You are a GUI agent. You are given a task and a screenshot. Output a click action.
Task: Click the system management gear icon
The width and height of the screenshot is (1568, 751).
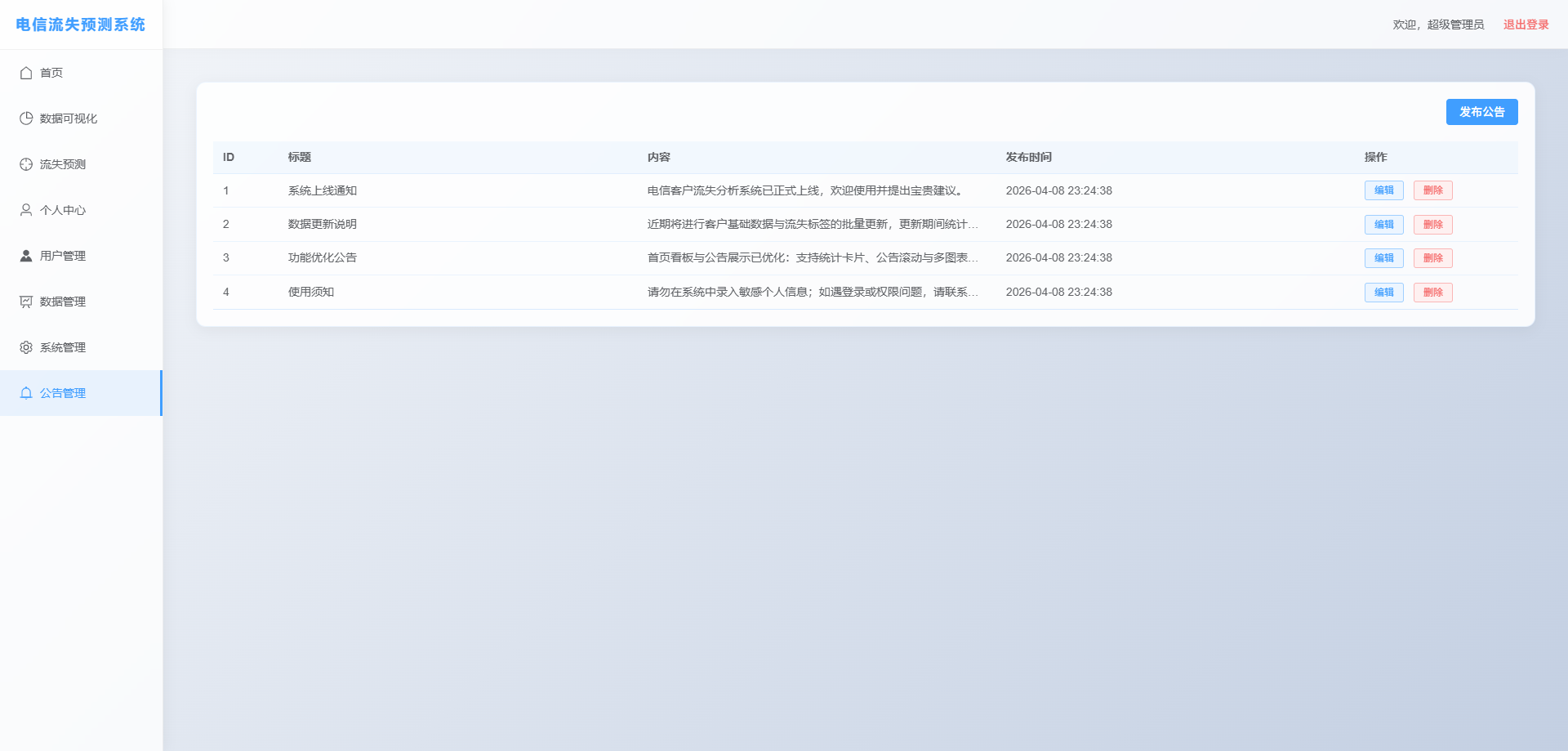point(26,347)
